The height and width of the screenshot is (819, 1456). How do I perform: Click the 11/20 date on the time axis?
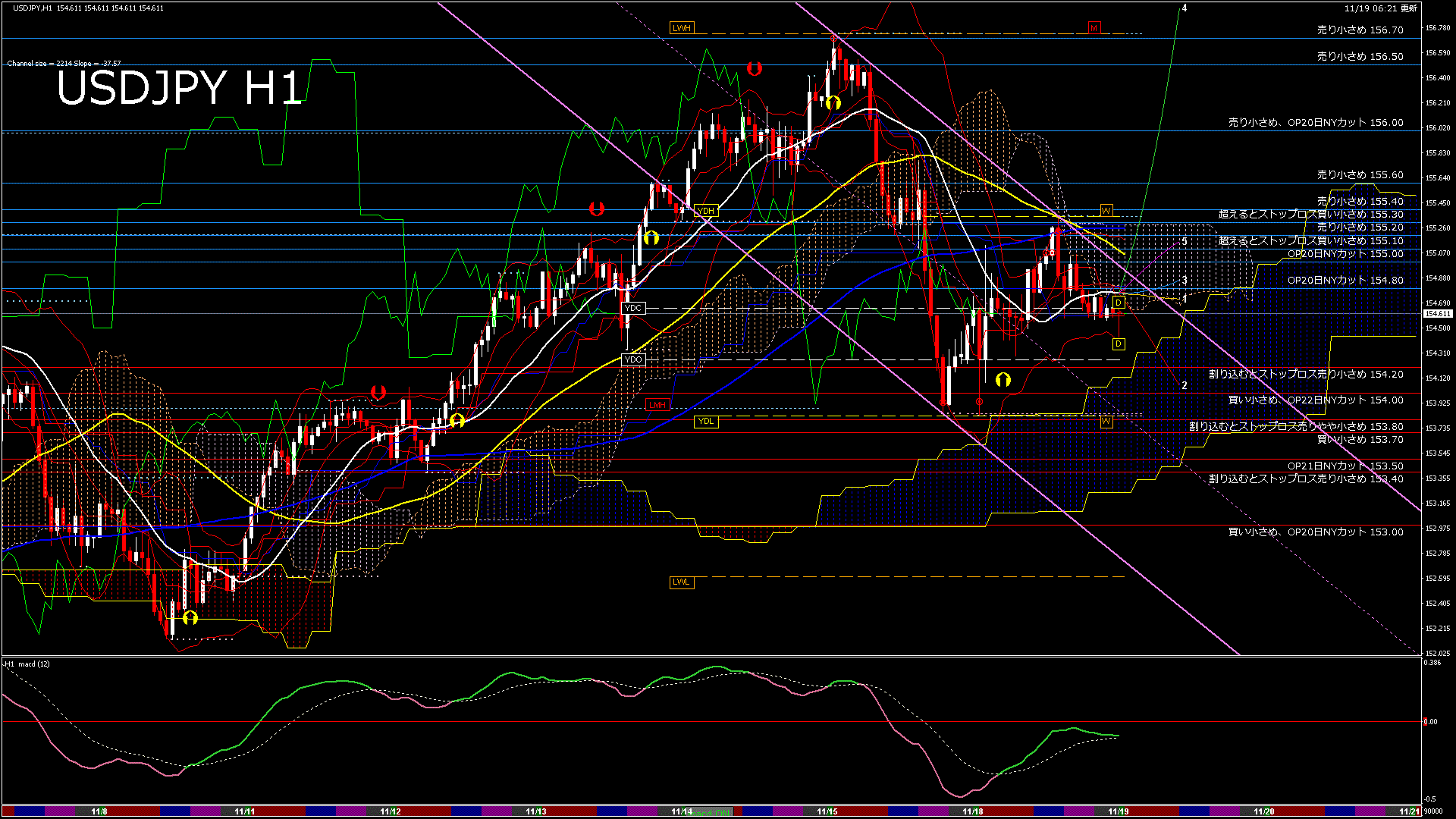tap(1264, 811)
